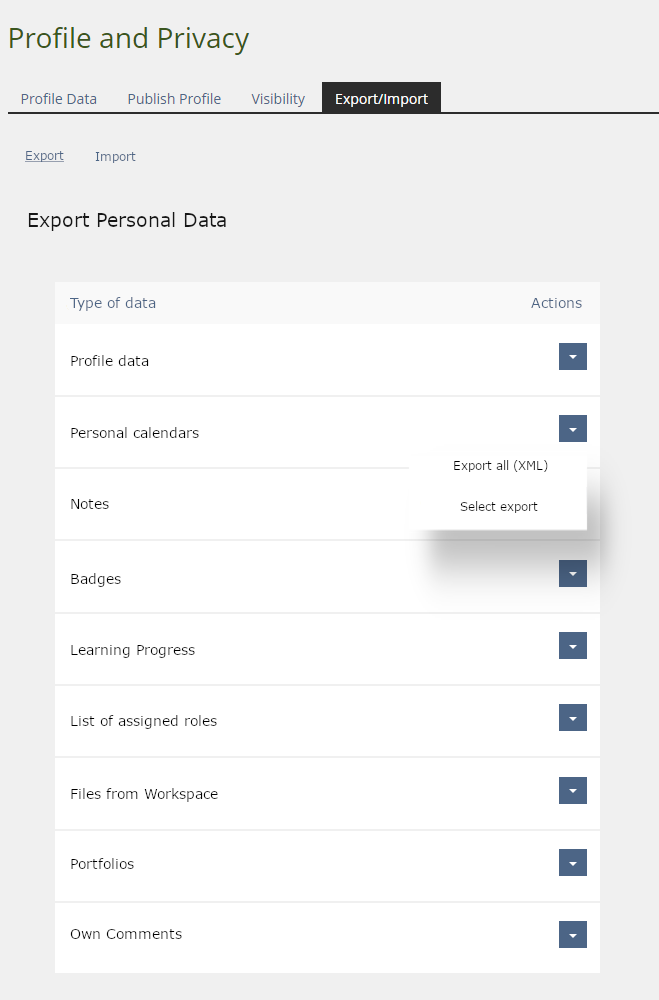The width and height of the screenshot is (659, 1000).
Task: Collapse the Personal calendars actions dropdown
Action: click(x=572, y=429)
